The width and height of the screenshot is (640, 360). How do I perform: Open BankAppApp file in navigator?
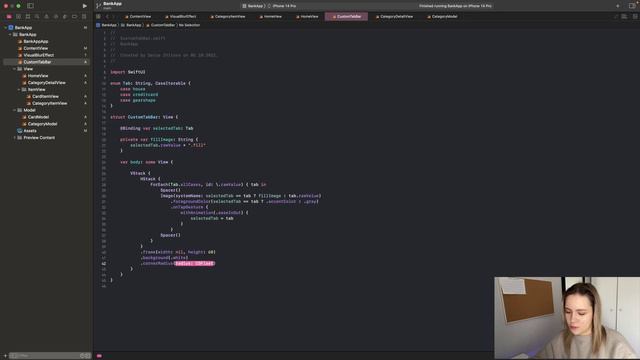[x=36, y=42]
